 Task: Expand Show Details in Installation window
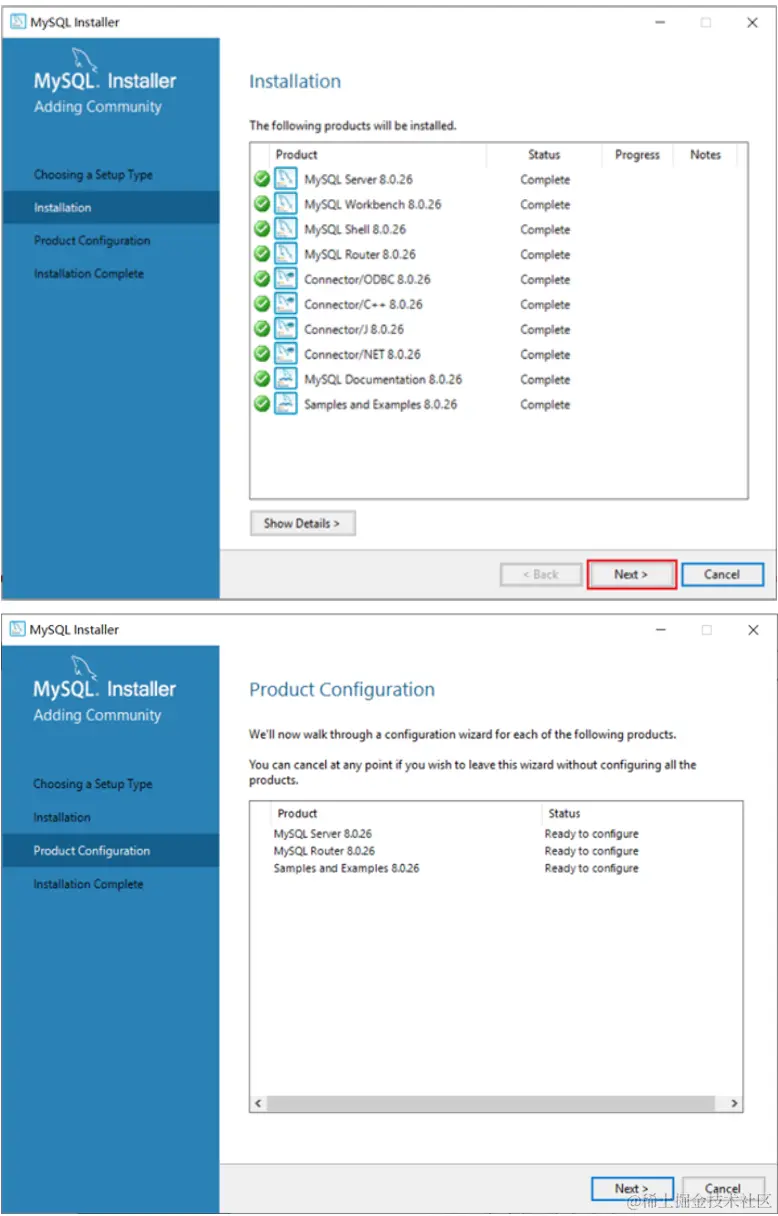(x=302, y=523)
